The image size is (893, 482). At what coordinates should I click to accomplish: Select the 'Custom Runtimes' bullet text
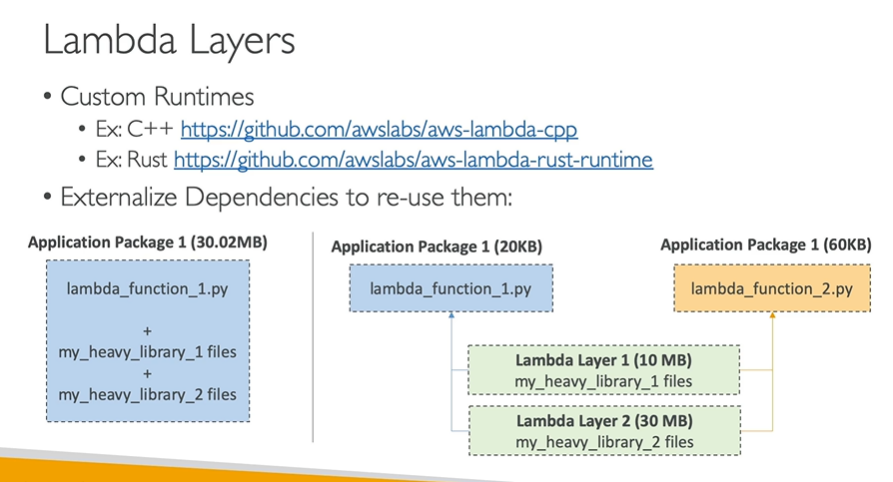click(x=157, y=96)
